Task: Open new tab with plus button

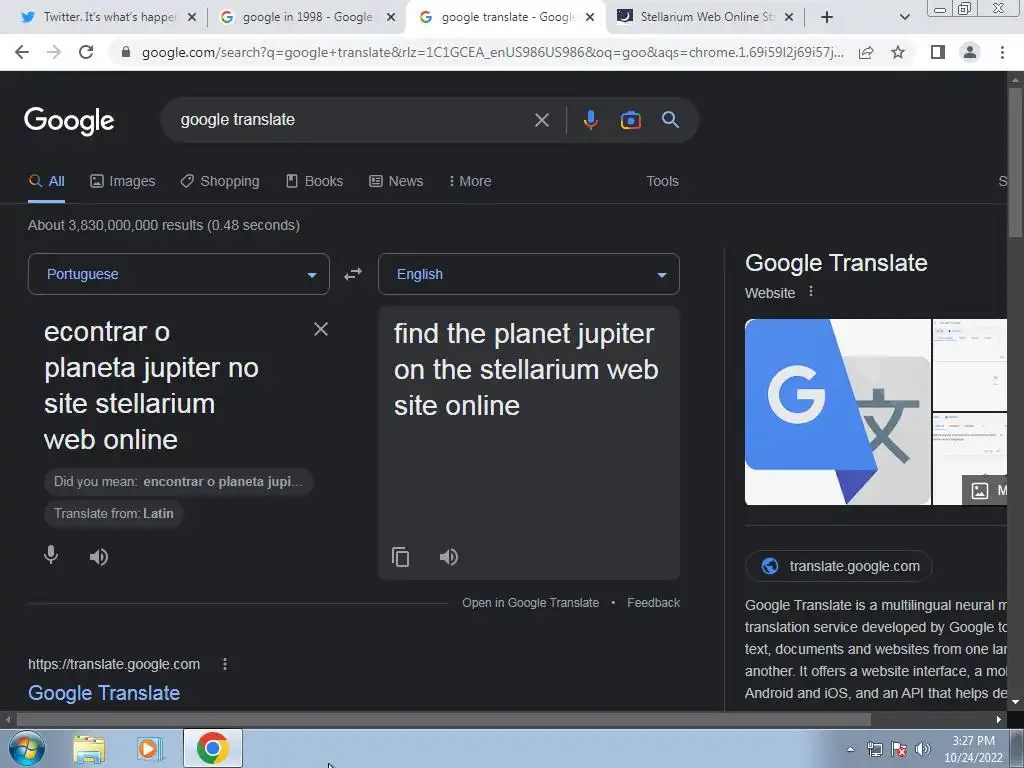Action: tap(827, 17)
